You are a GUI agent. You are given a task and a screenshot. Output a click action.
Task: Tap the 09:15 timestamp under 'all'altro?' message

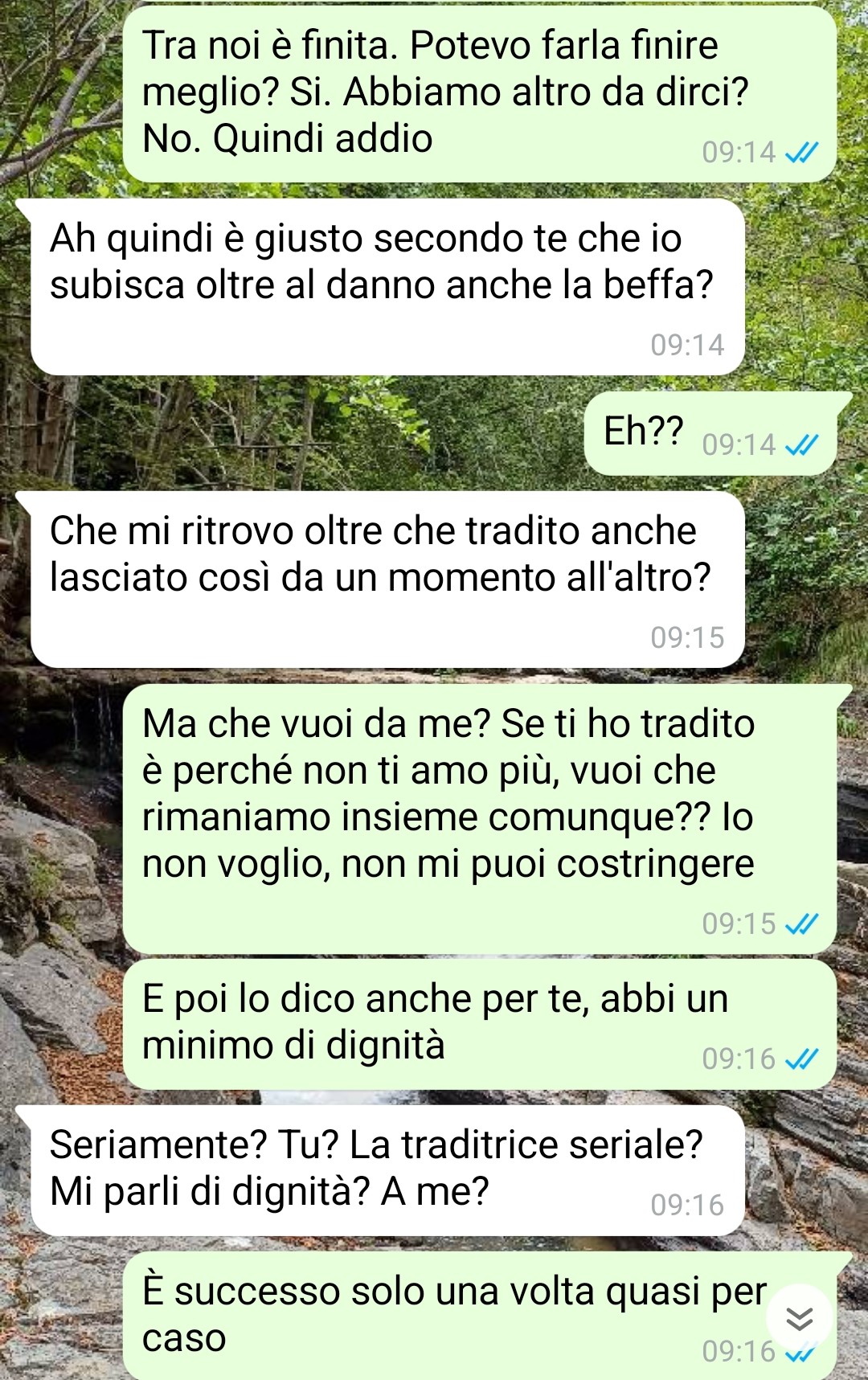[687, 637]
